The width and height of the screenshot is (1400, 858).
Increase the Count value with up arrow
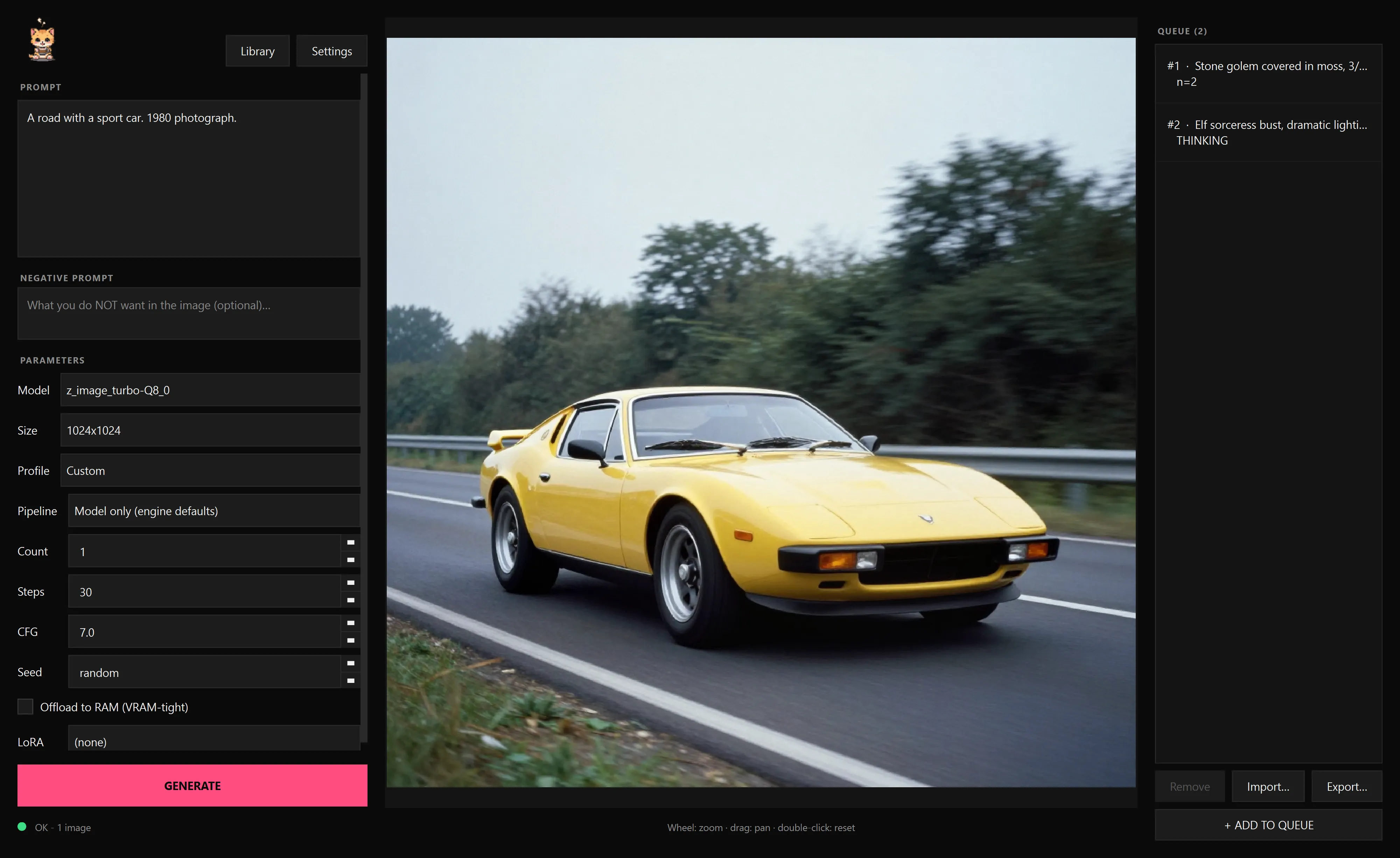351,542
